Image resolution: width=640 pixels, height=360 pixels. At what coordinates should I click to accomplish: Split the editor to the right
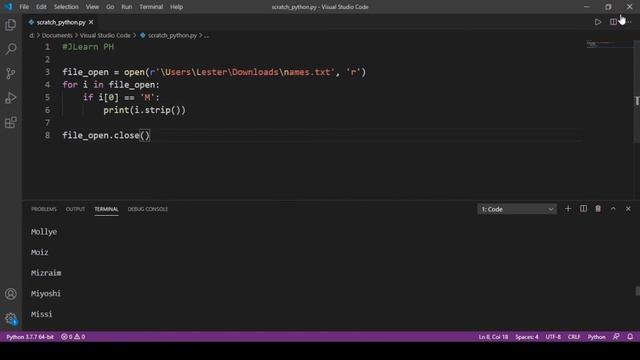(613, 22)
